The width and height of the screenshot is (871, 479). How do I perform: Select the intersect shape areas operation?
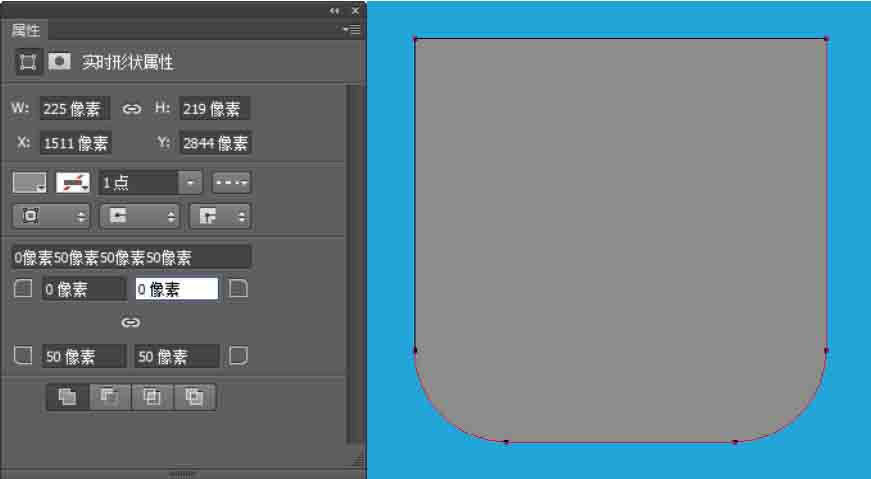coord(152,397)
